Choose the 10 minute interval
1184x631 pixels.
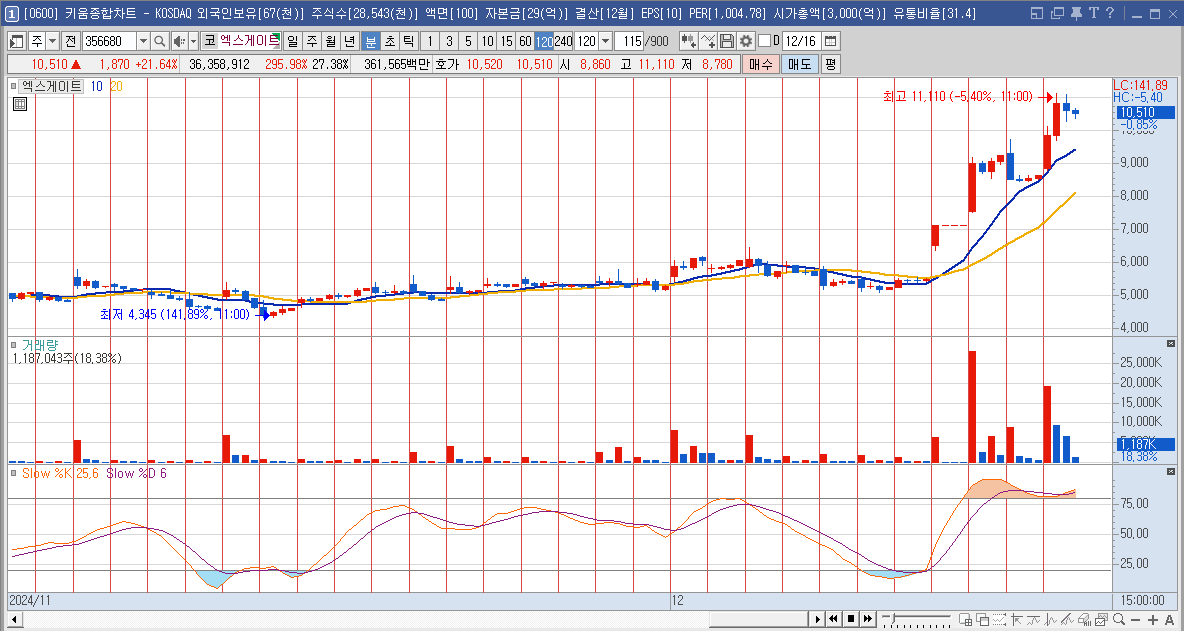point(488,41)
